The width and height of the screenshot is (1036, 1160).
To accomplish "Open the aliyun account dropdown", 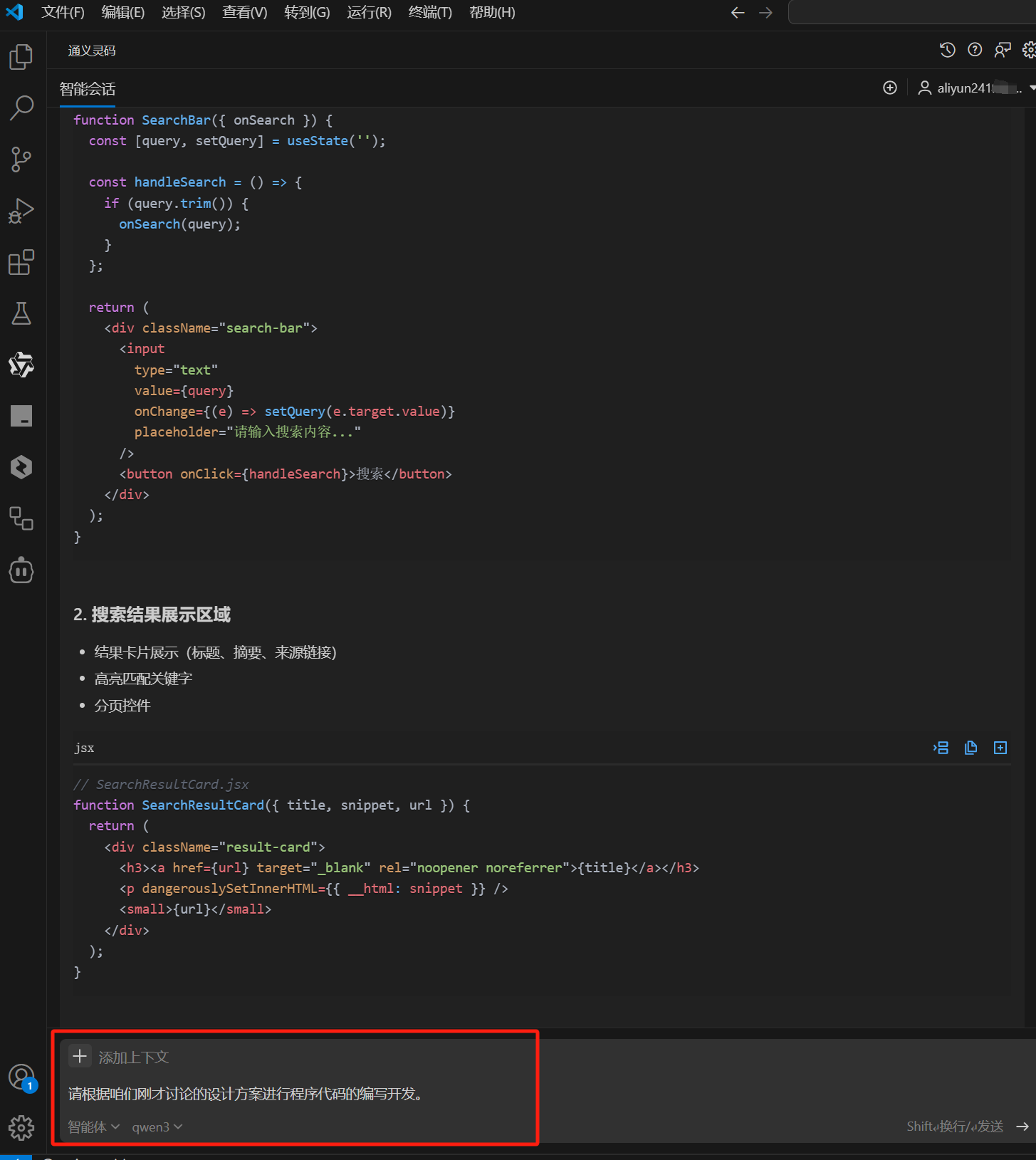I will tap(976, 88).
